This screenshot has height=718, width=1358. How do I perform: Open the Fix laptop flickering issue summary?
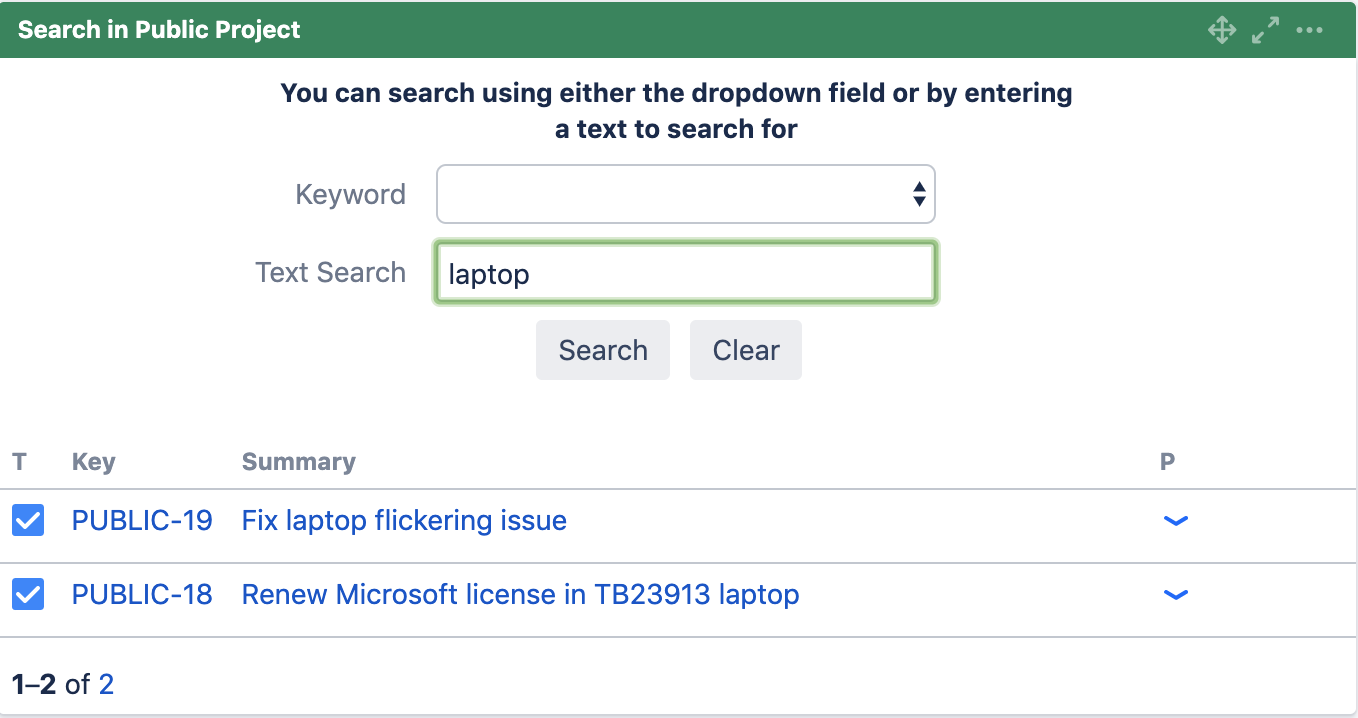coord(404,520)
